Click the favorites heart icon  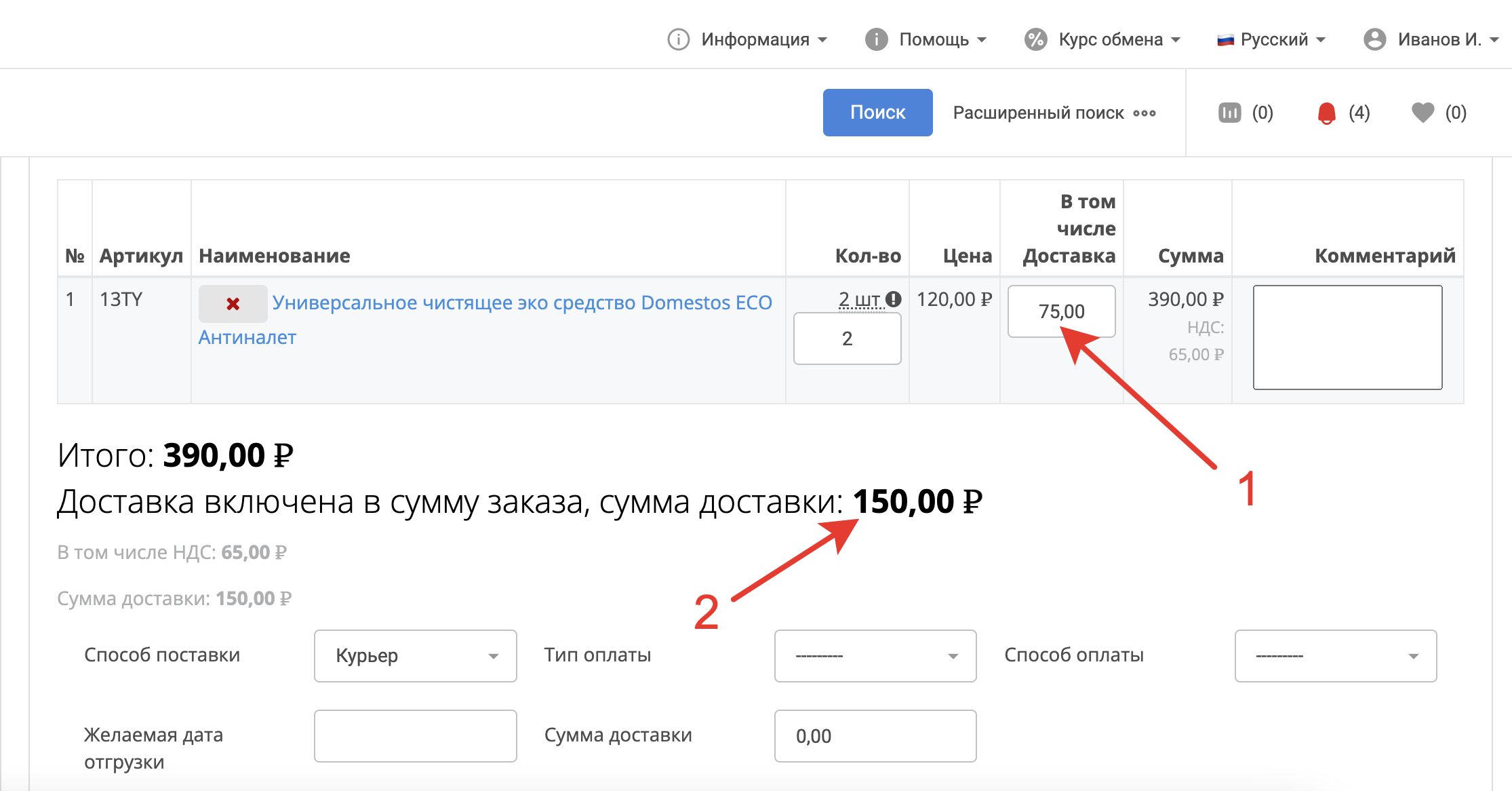[1423, 113]
